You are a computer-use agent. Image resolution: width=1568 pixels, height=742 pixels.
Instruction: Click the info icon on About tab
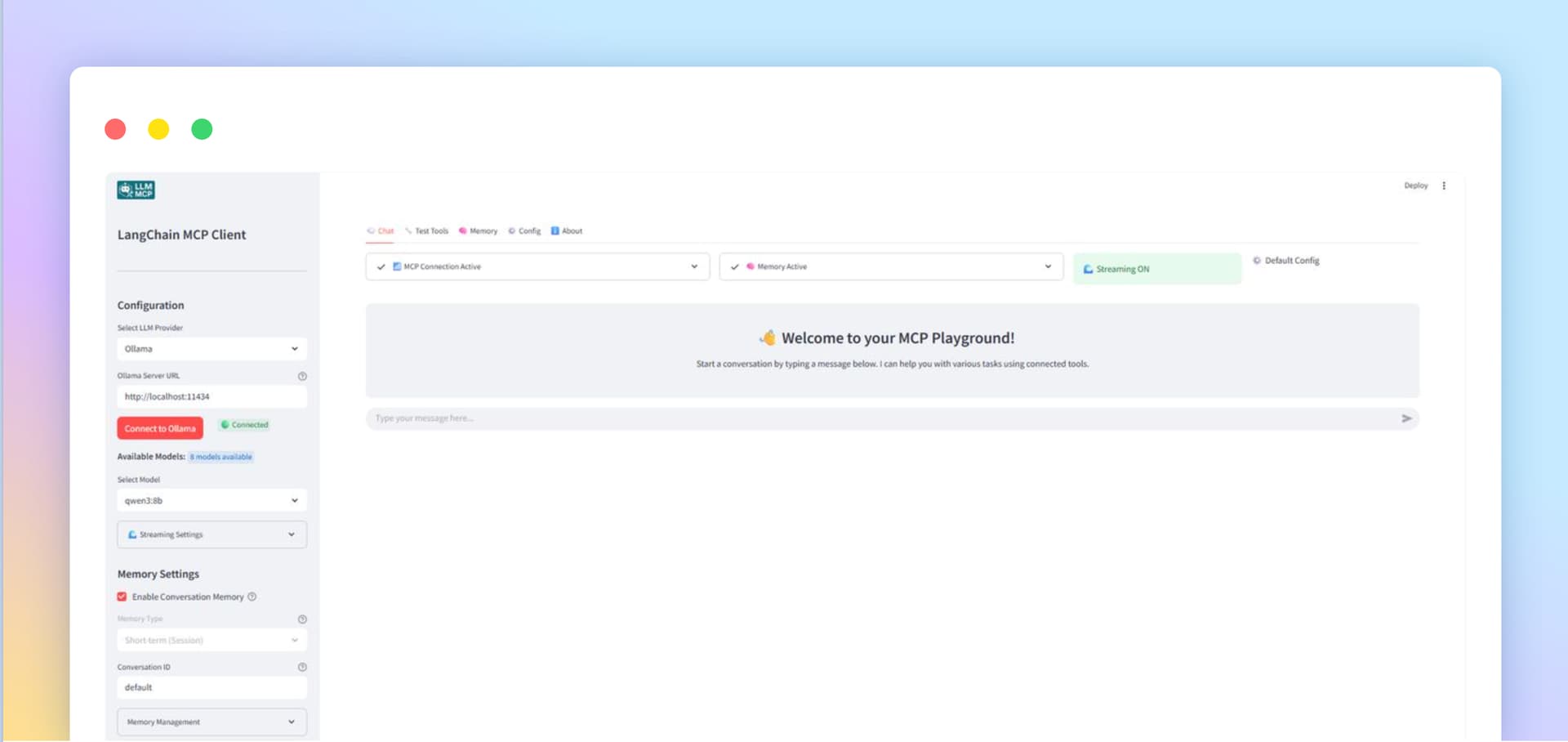[x=555, y=231]
